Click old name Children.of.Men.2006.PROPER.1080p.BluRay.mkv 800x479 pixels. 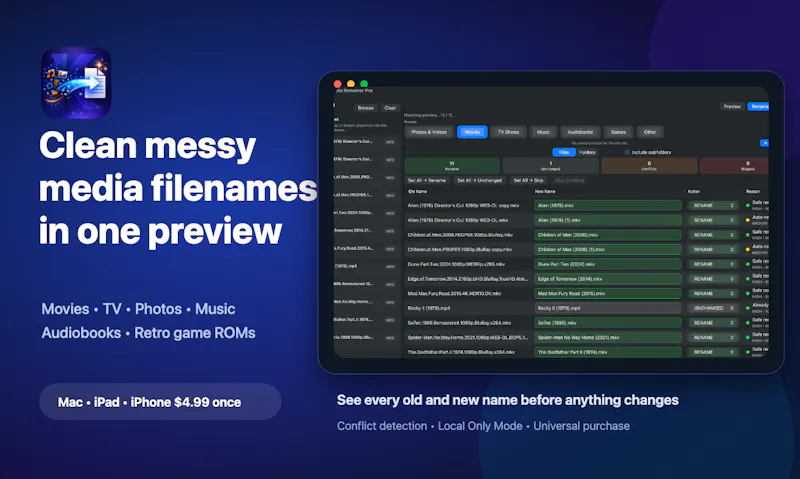pos(460,235)
